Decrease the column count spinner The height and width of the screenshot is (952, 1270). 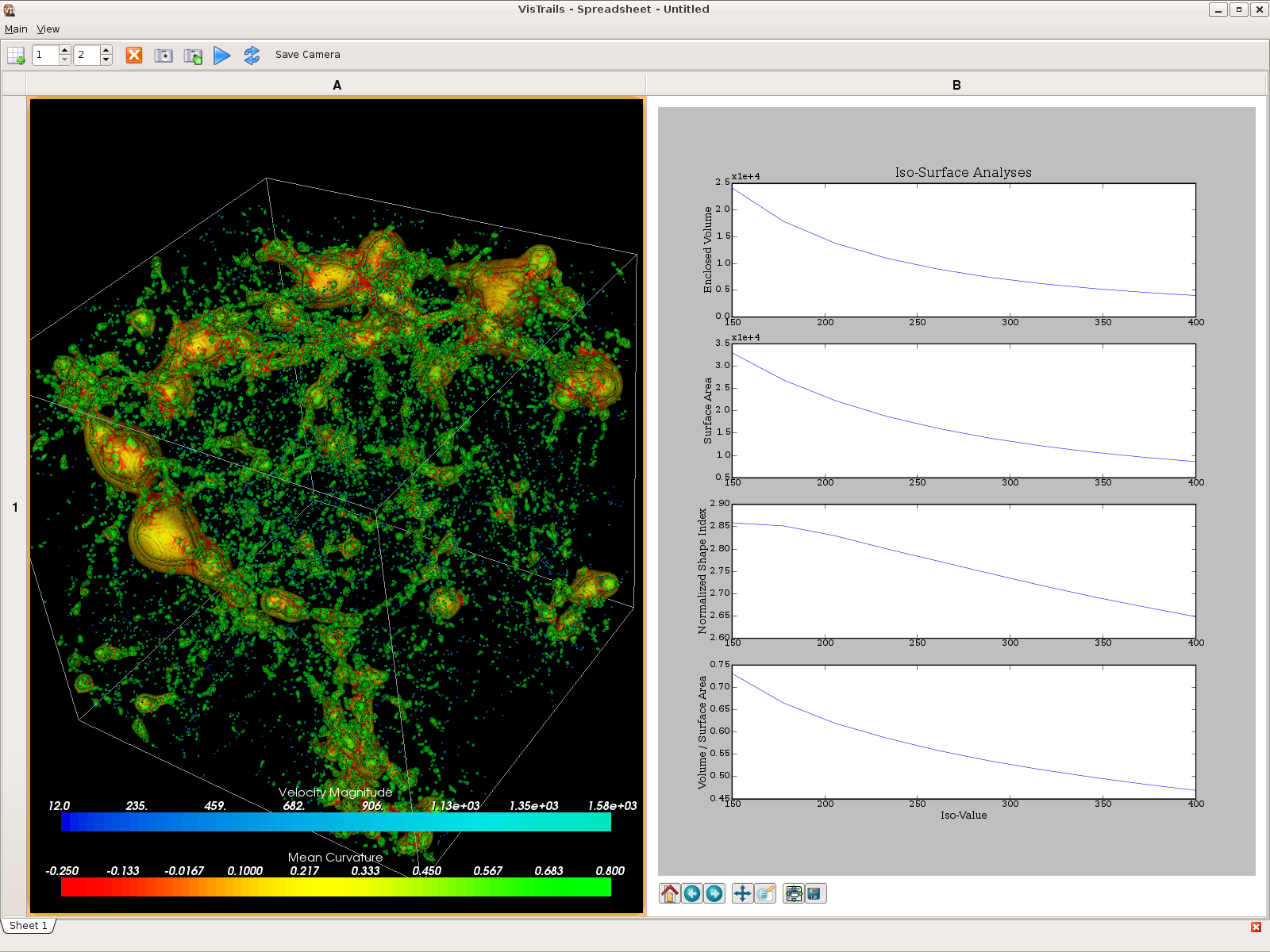[106, 60]
